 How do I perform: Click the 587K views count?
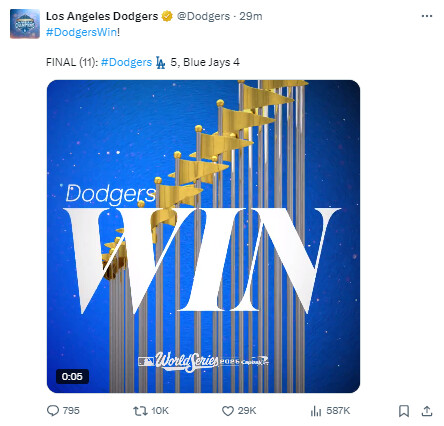click(x=338, y=411)
